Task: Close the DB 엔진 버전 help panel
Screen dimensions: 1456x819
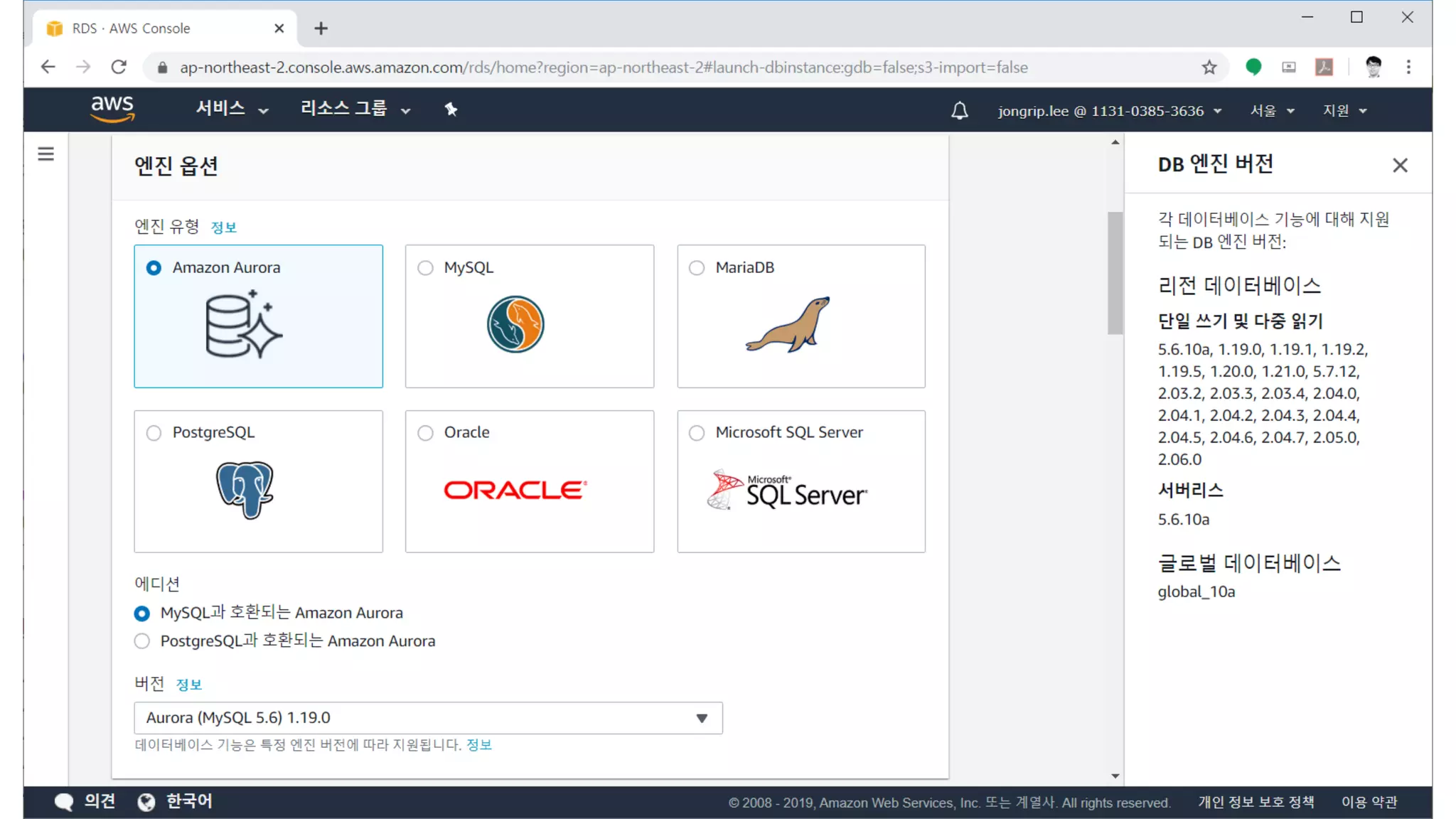Action: pos(1400,165)
